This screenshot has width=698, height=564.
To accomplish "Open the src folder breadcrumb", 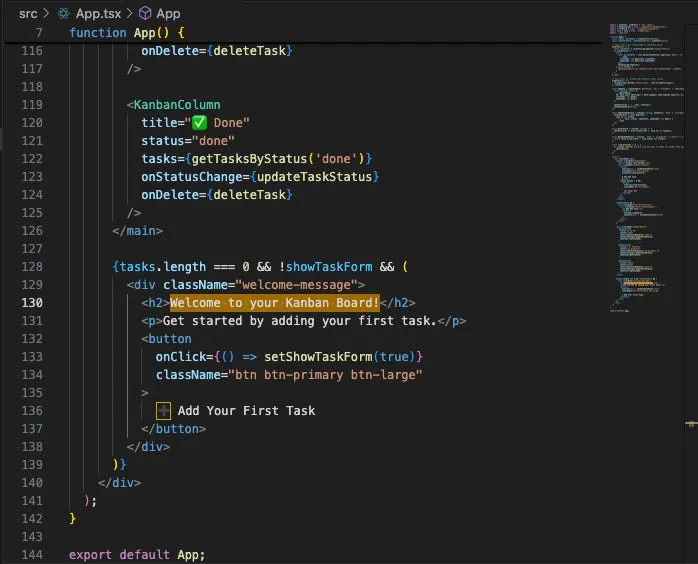I will pos(28,13).
